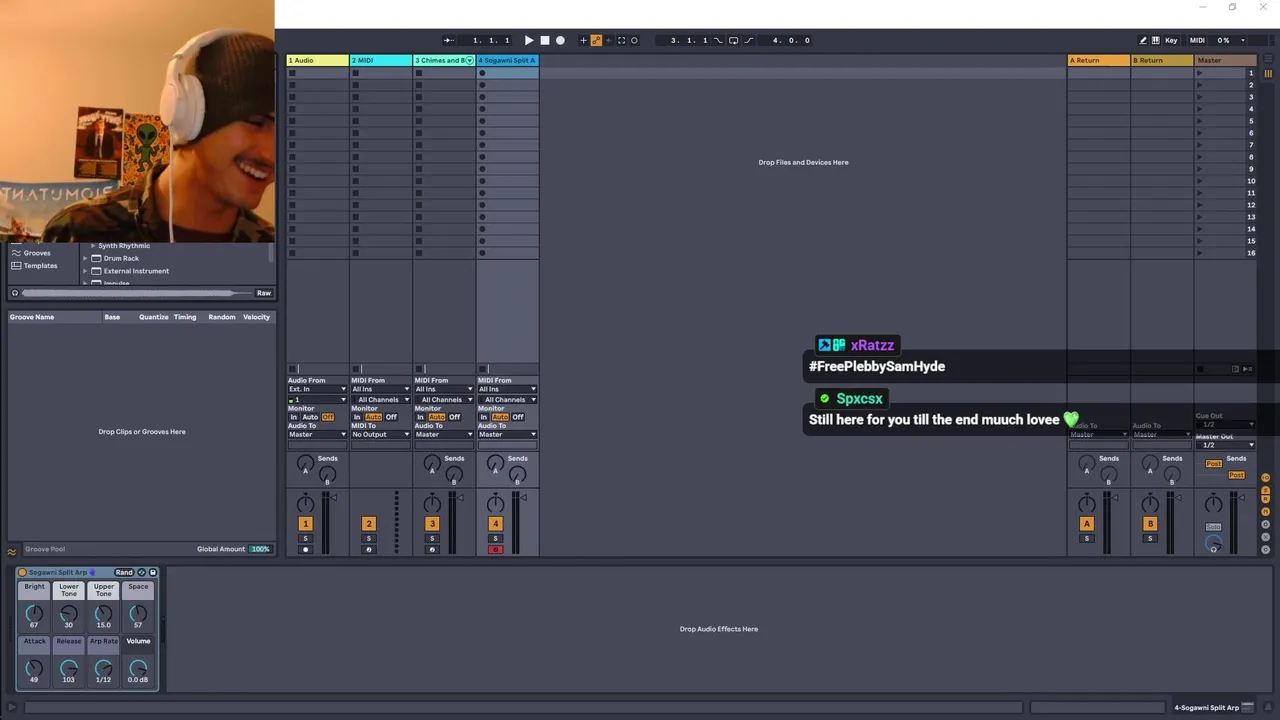Open MIDI From All Ins on track 2
This screenshot has width=1280, height=720.
point(380,389)
